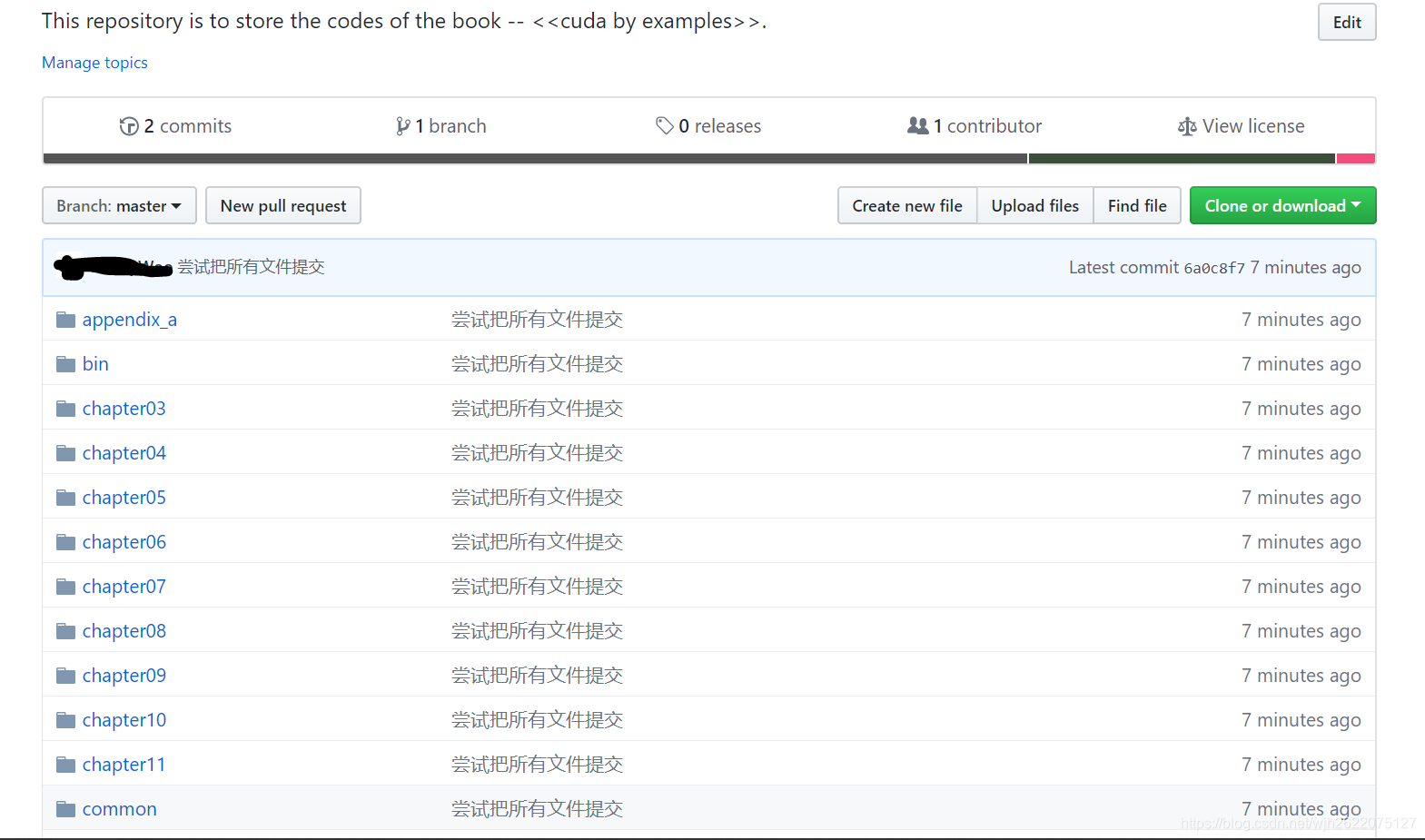Click the releases tag icon
This screenshot has width=1425, height=840.
coord(665,125)
